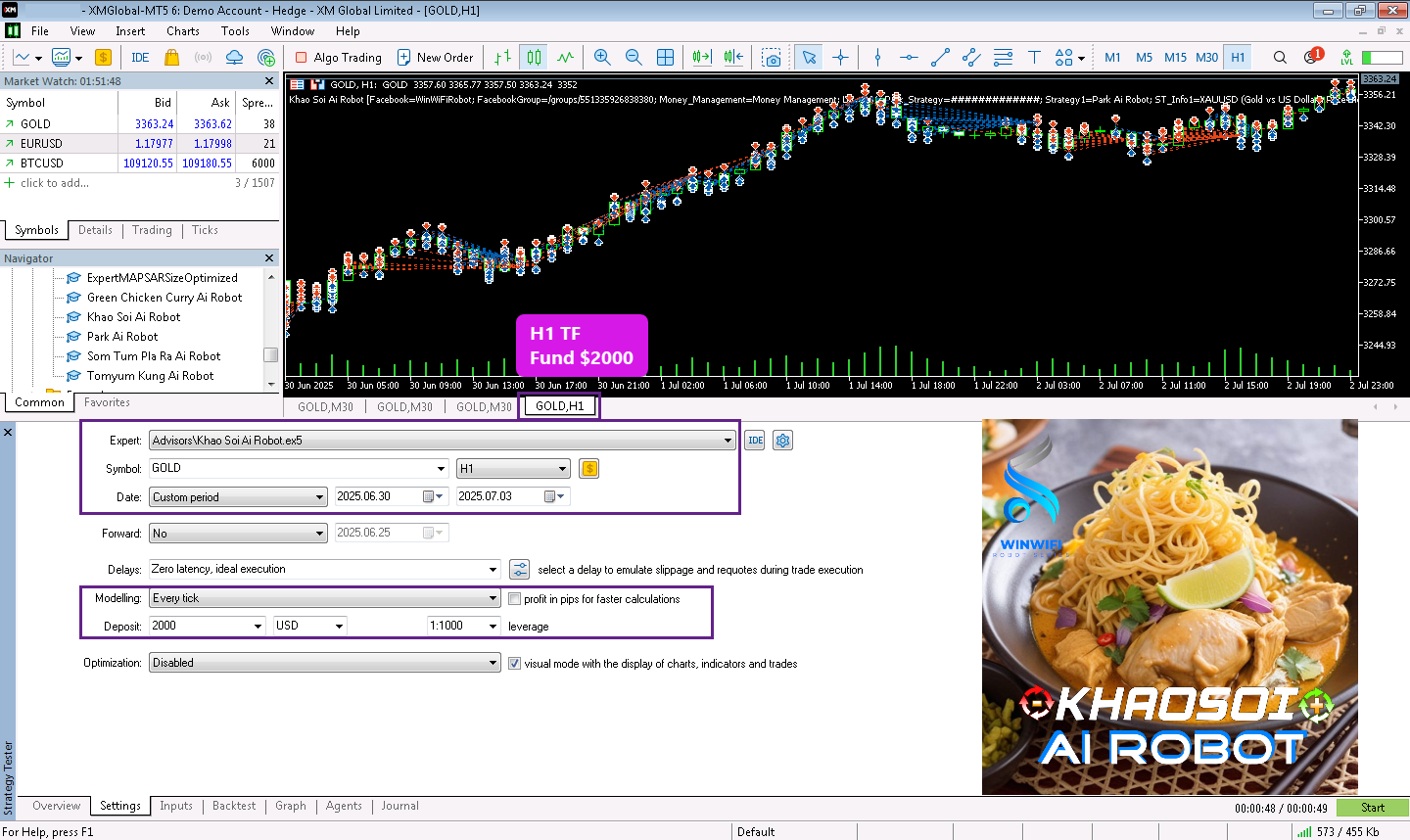
Task: Switch chart to line chart mode
Action: (565, 57)
